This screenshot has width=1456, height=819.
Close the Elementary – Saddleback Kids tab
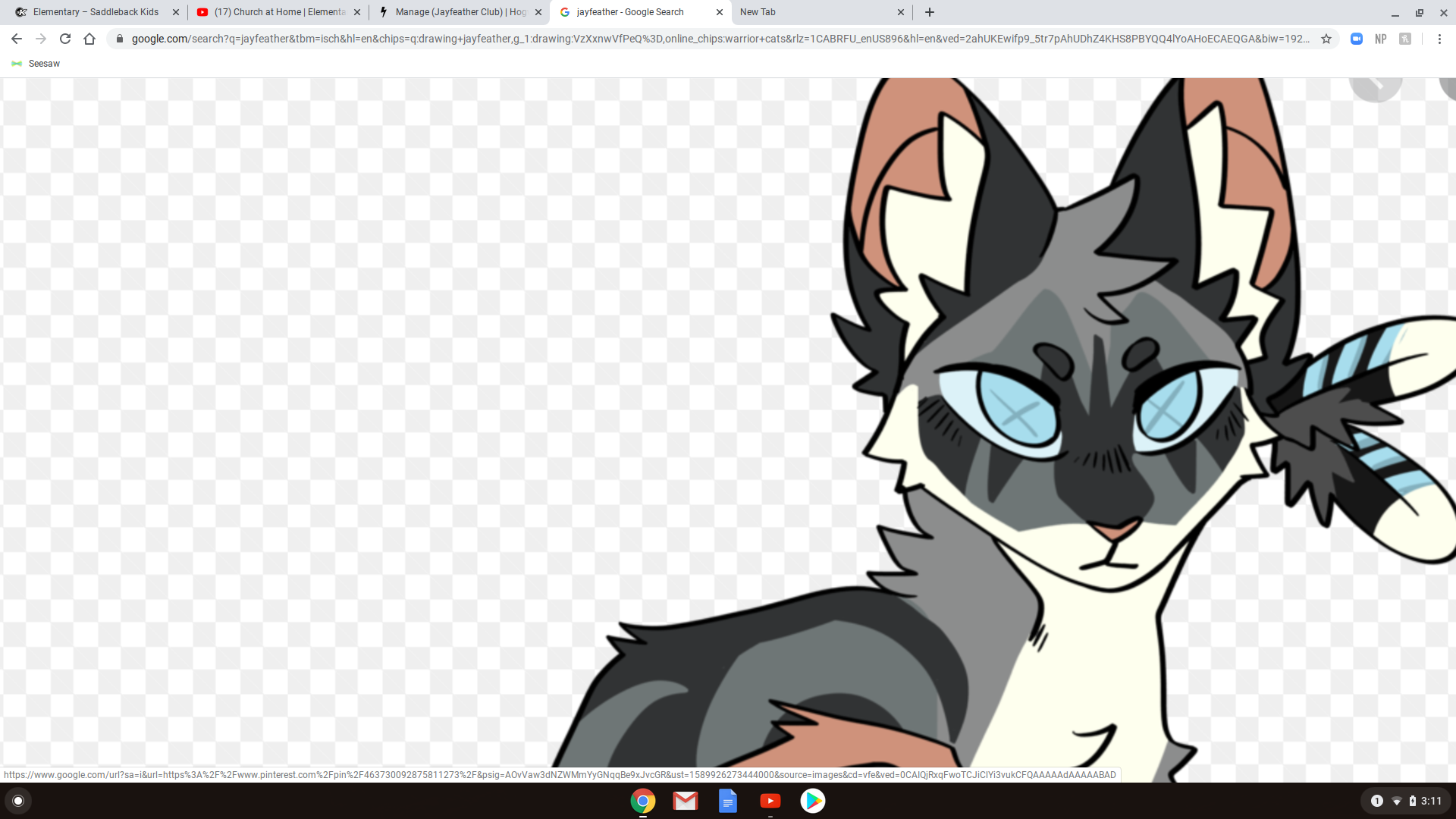point(176,12)
